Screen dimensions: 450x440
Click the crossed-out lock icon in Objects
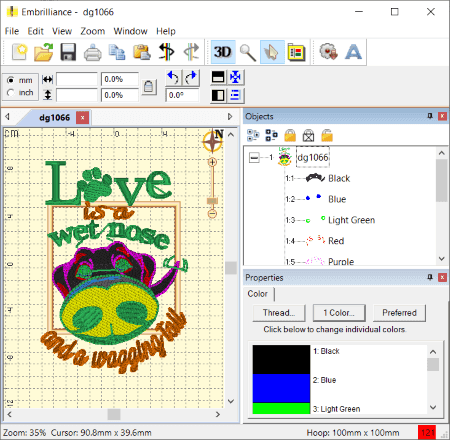coord(308,135)
